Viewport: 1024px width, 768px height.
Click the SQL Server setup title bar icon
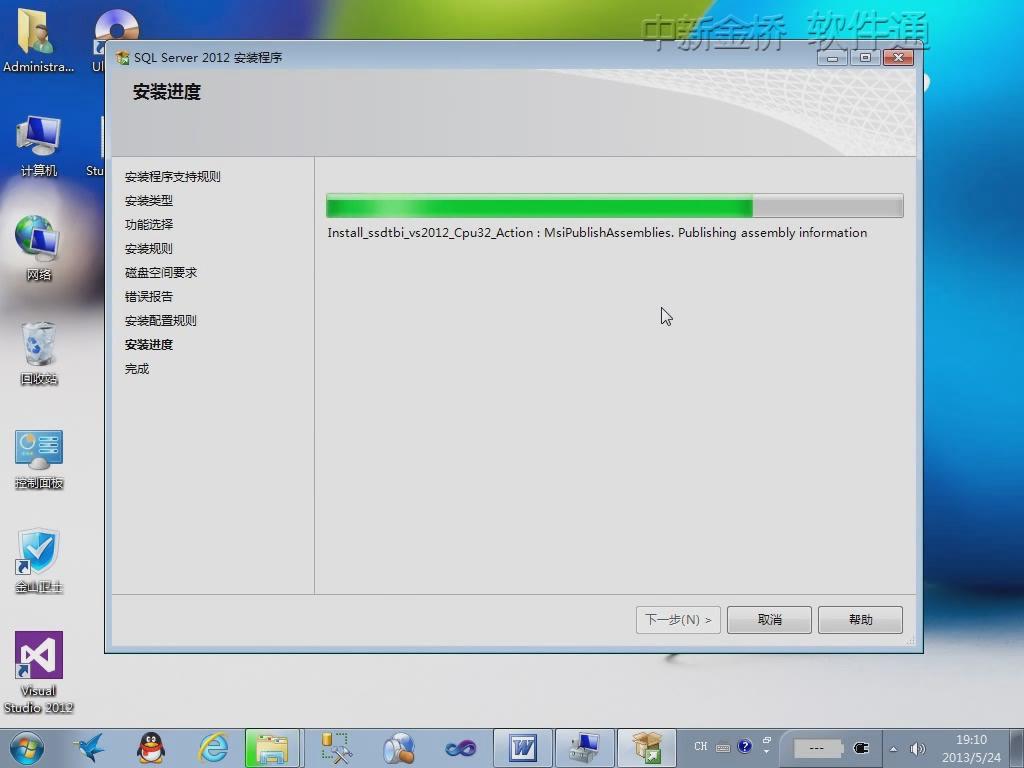point(122,57)
